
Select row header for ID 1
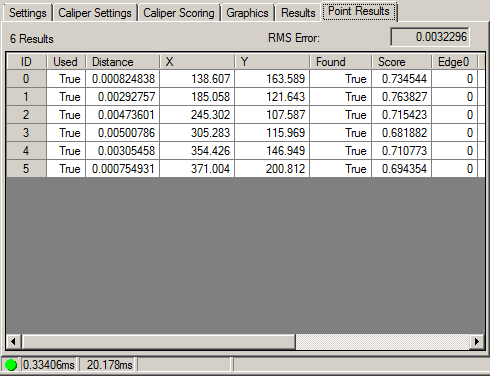(26, 97)
